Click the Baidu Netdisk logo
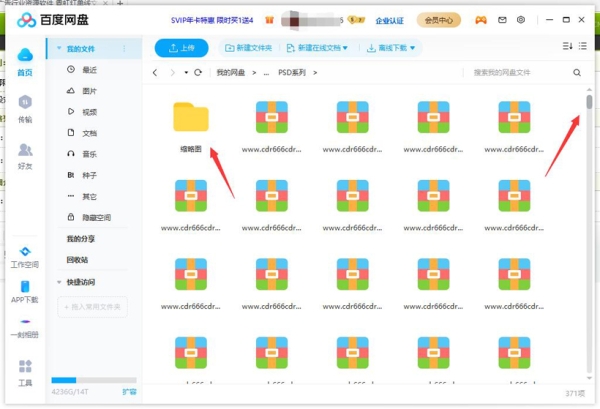 pyautogui.click(x=53, y=20)
